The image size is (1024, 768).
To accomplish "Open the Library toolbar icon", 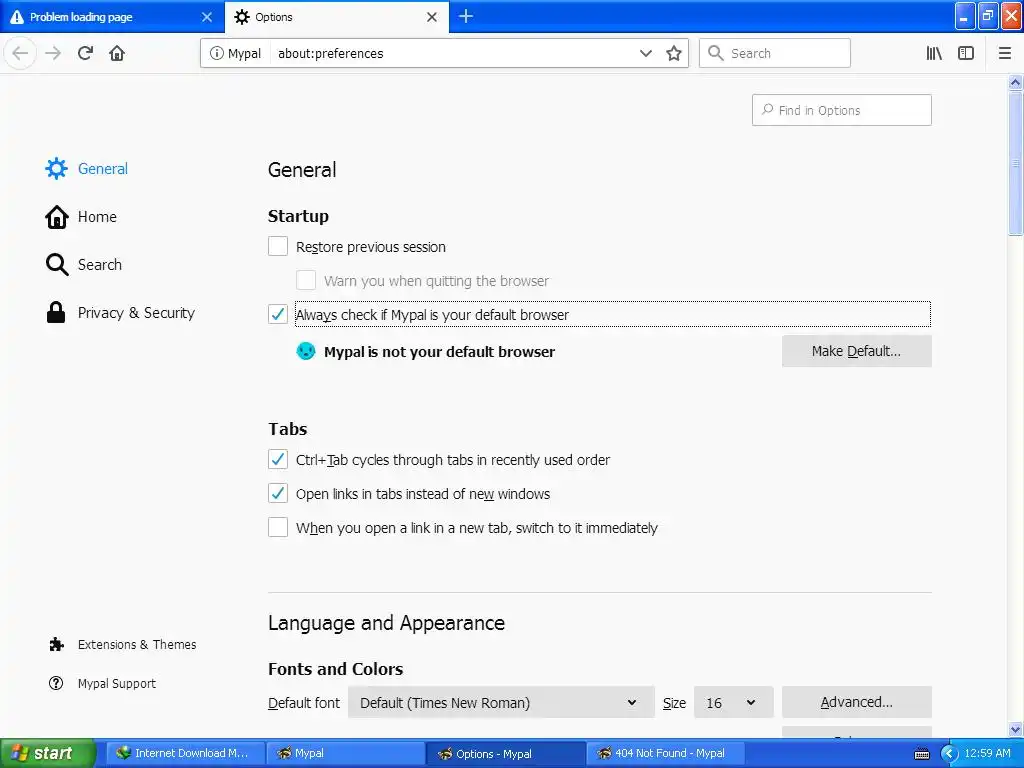I will click(x=934, y=53).
